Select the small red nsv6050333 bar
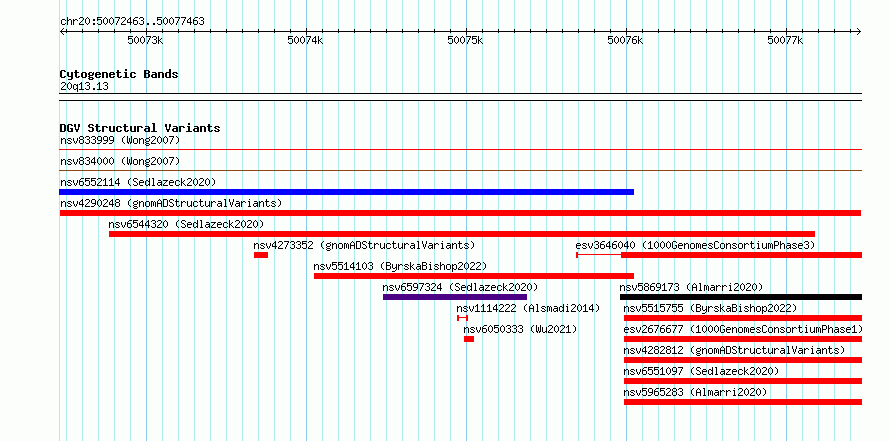Image resolution: width=890 pixels, height=441 pixels. click(x=469, y=339)
